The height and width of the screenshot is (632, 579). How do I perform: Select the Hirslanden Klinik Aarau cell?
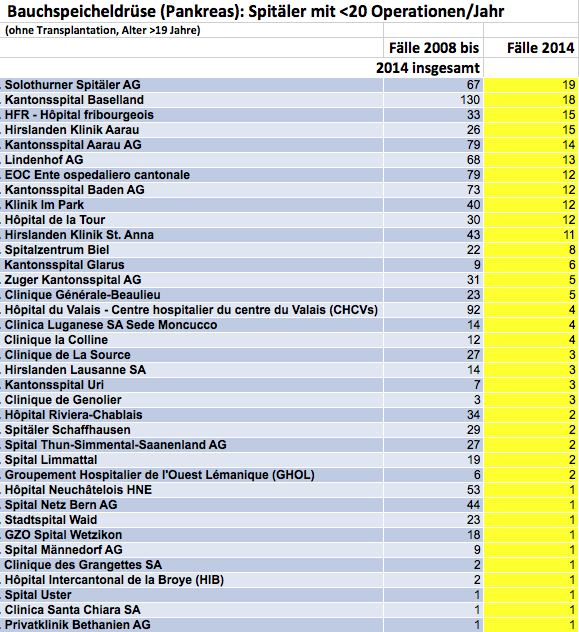191,130
